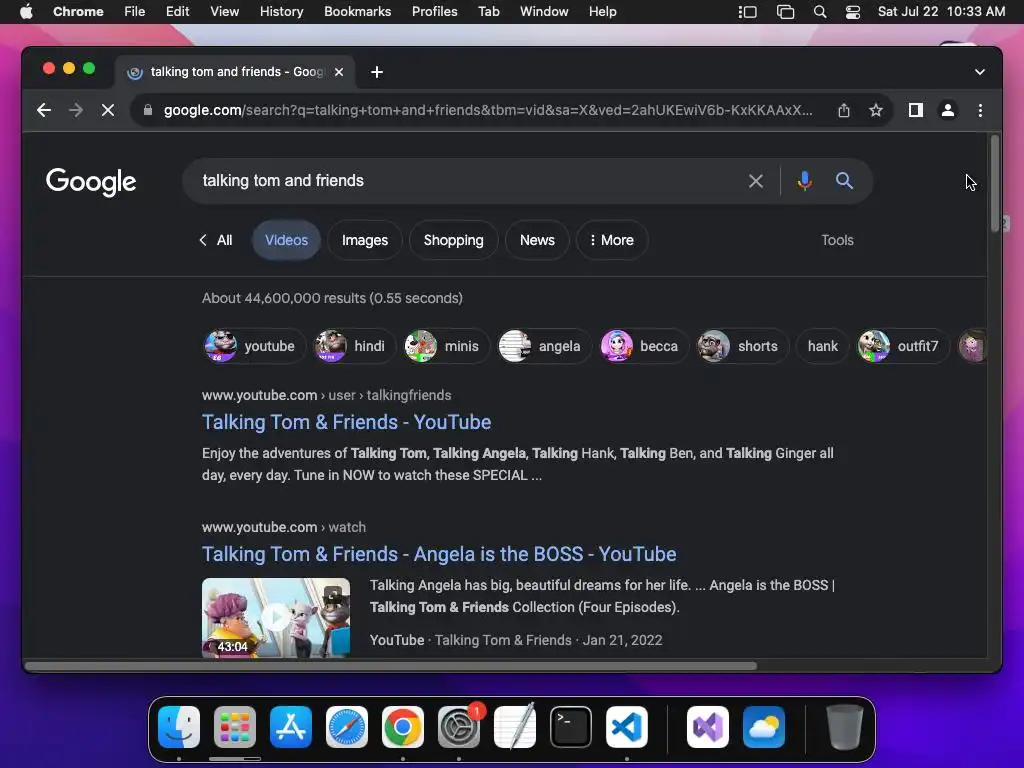Select the 'hank' suggestion chip
Viewport: 1024px width, 768px height.
pyautogui.click(x=822, y=346)
